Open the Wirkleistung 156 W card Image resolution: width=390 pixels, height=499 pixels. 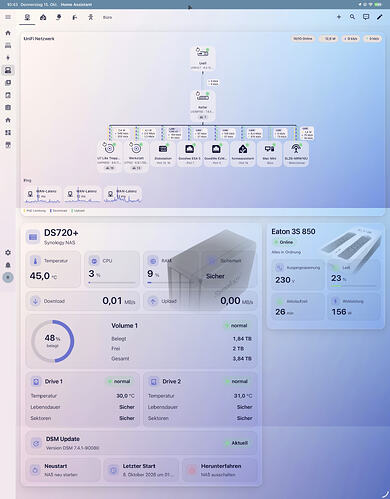click(354, 307)
